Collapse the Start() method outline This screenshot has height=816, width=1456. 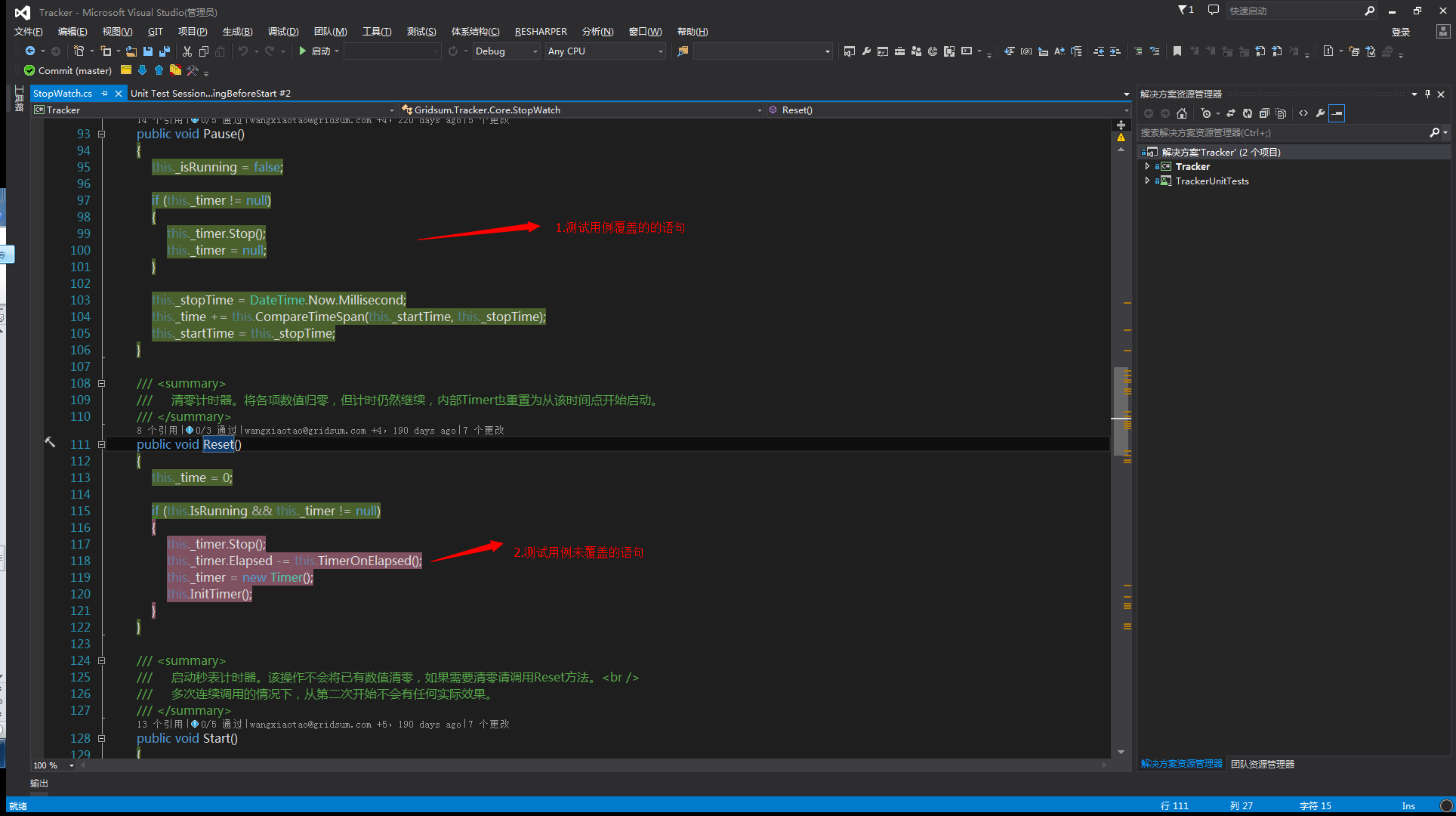pyautogui.click(x=101, y=738)
